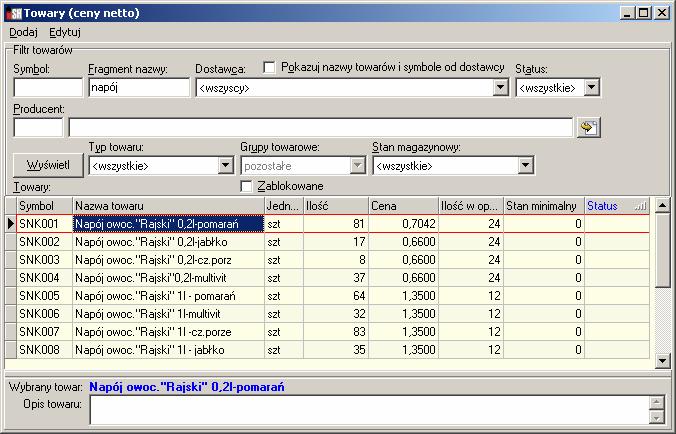The height and width of the screenshot is (434, 676).
Task: Select the SNK008 symbol cell
Action: (x=44, y=350)
